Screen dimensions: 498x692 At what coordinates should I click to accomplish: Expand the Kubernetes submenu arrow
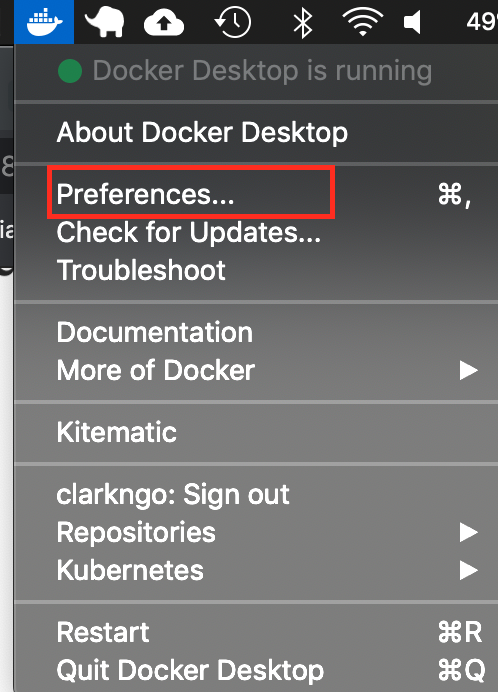point(468,570)
